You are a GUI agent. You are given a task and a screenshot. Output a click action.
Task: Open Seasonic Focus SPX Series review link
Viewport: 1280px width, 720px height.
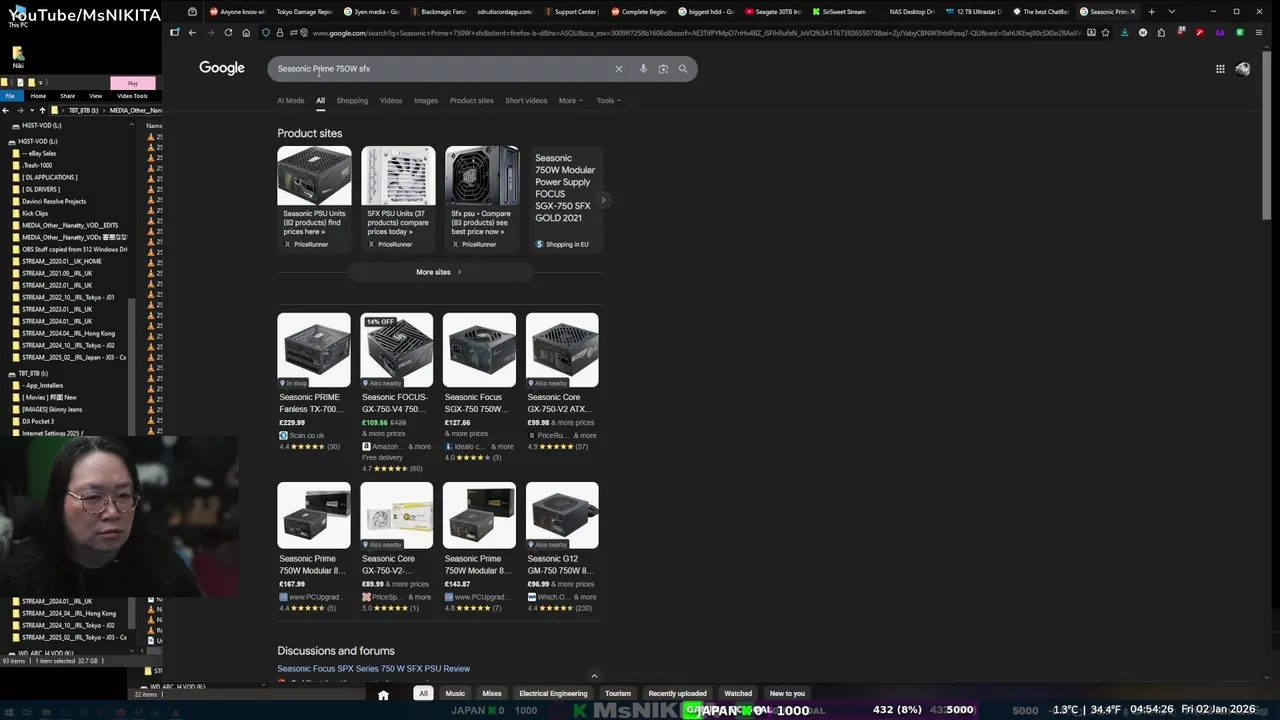point(373,668)
